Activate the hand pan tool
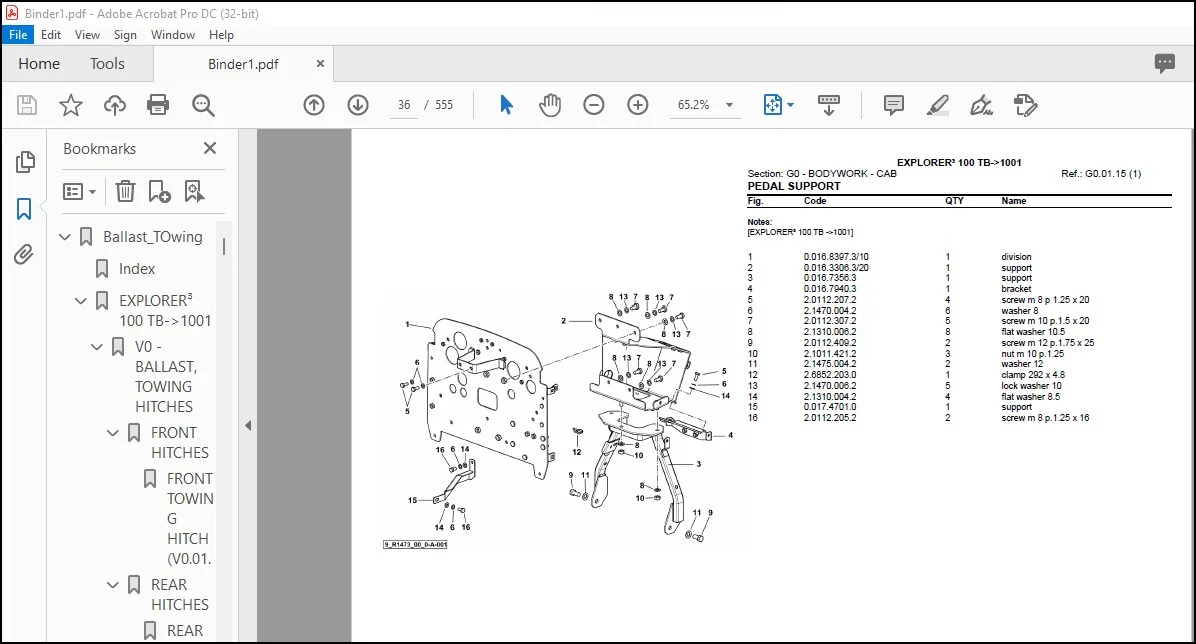Viewport: 1196px width, 644px height. (550, 105)
